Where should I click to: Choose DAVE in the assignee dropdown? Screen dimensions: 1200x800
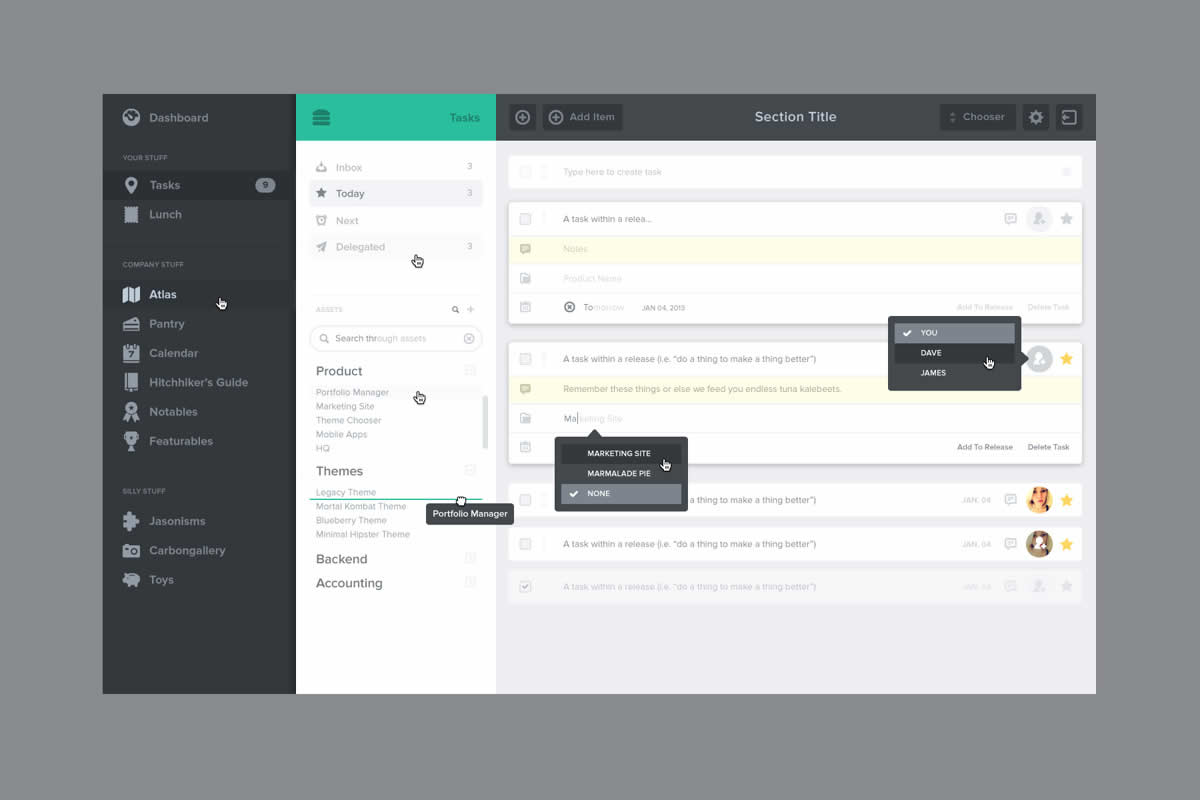click(954, 353)
